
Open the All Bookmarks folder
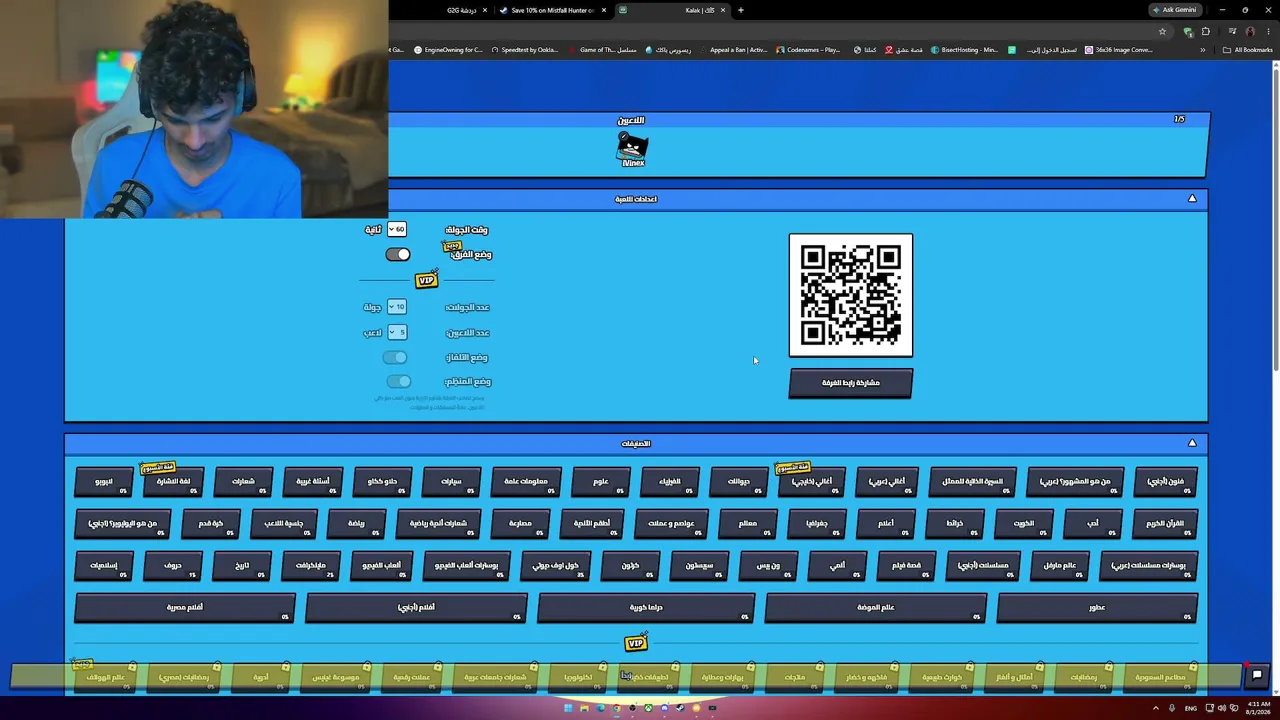click(x=1248, y=50)
